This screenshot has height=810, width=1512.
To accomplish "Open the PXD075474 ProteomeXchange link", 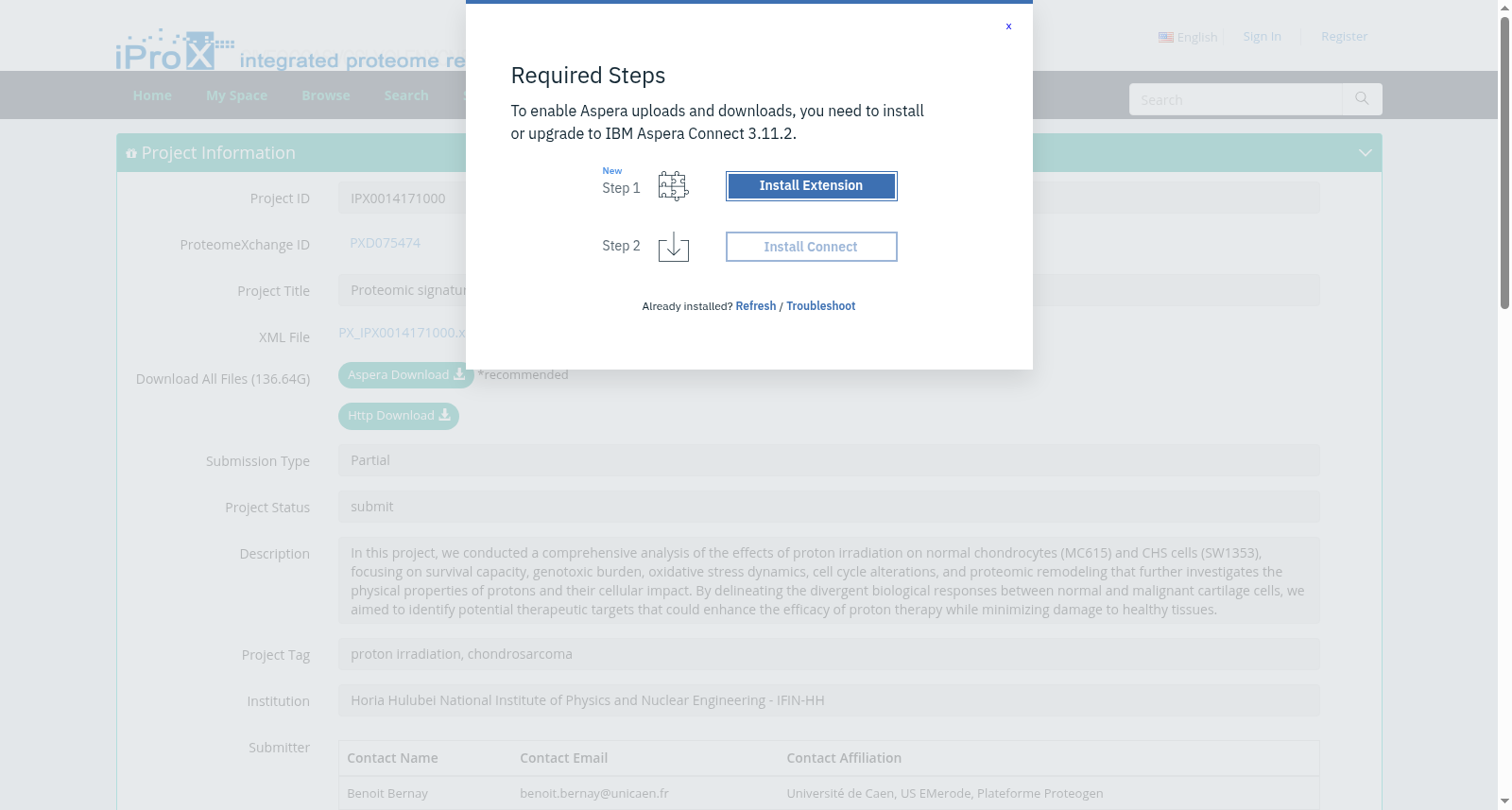I will (385, 243).
